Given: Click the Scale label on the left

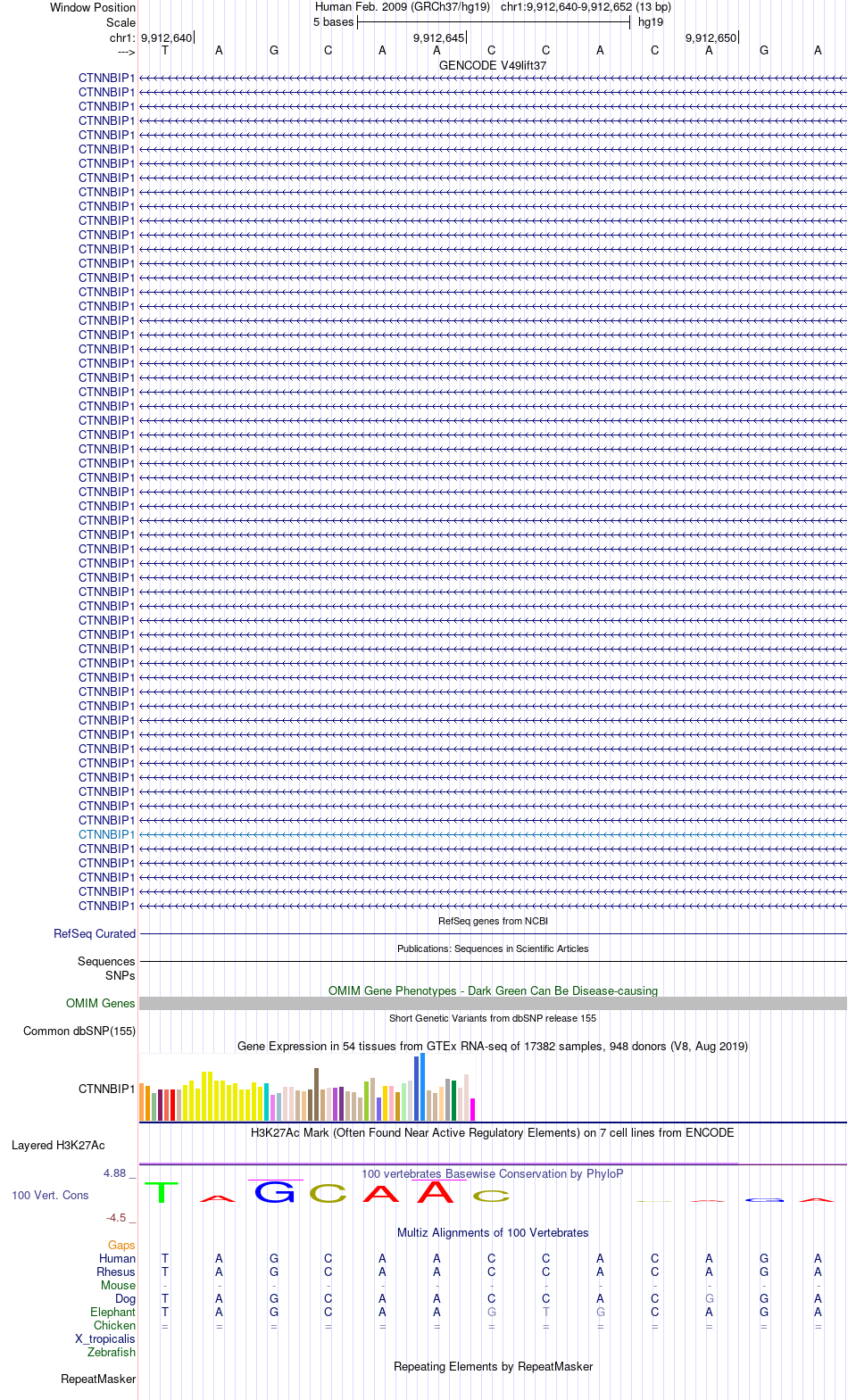Looking at the screenshot, I should (121, 22).
